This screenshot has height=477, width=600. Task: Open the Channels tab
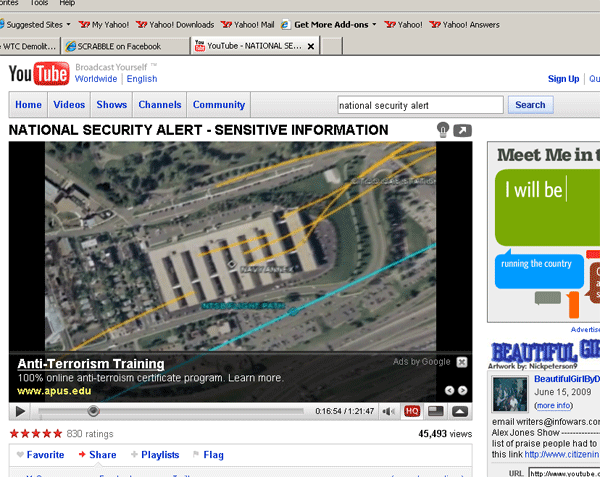[160, 105]
